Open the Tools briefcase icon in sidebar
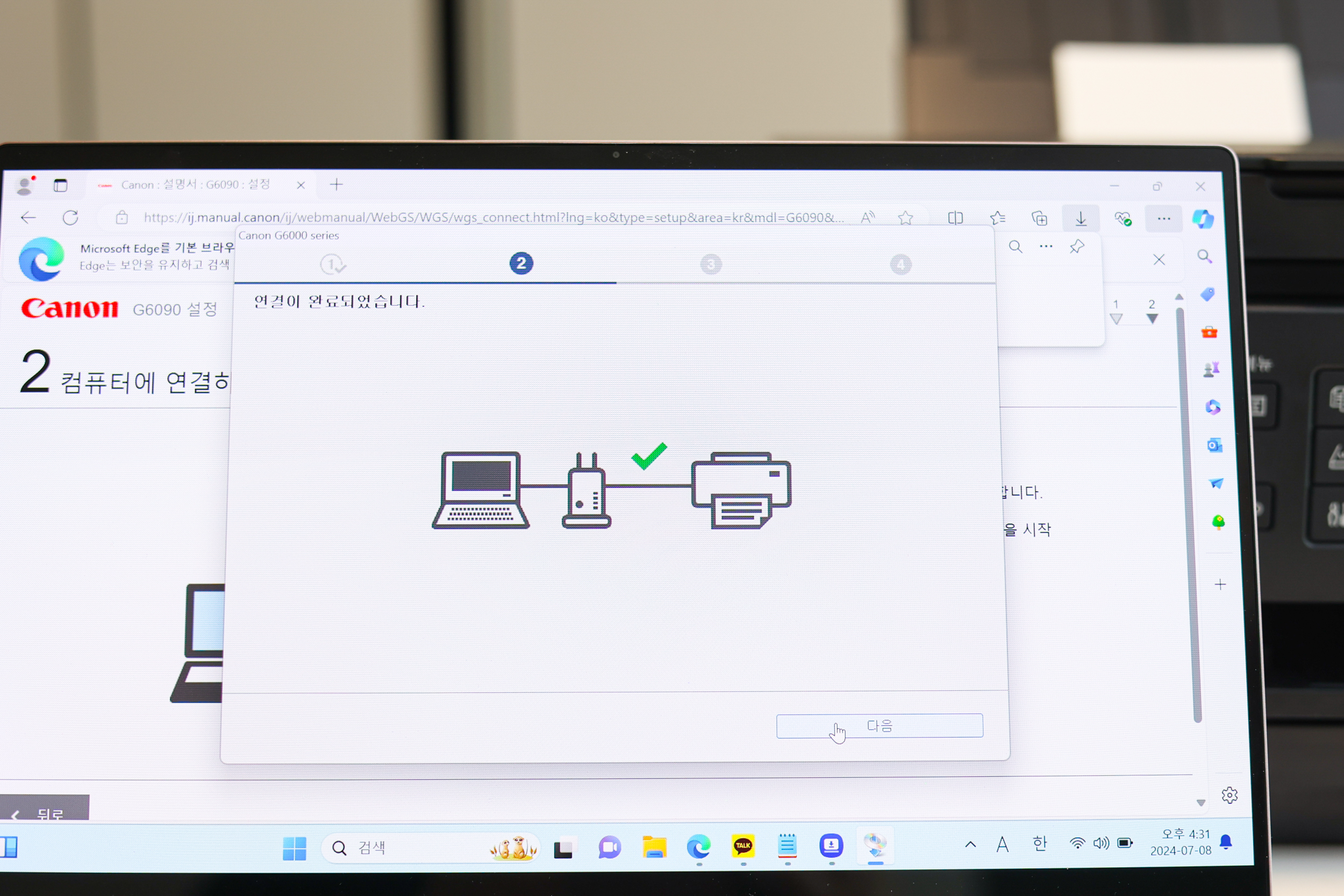The height and width of the screenshot is (896, 1344). pos(1209,332)
